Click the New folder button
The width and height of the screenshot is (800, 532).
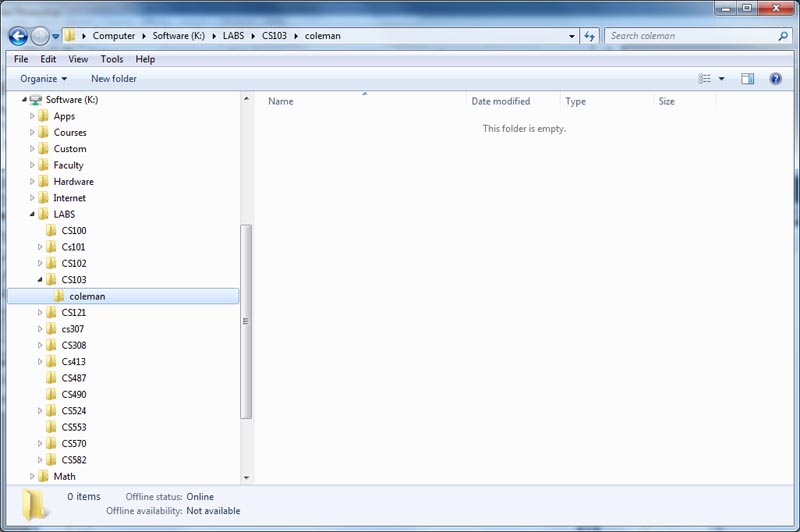(114, 79)
